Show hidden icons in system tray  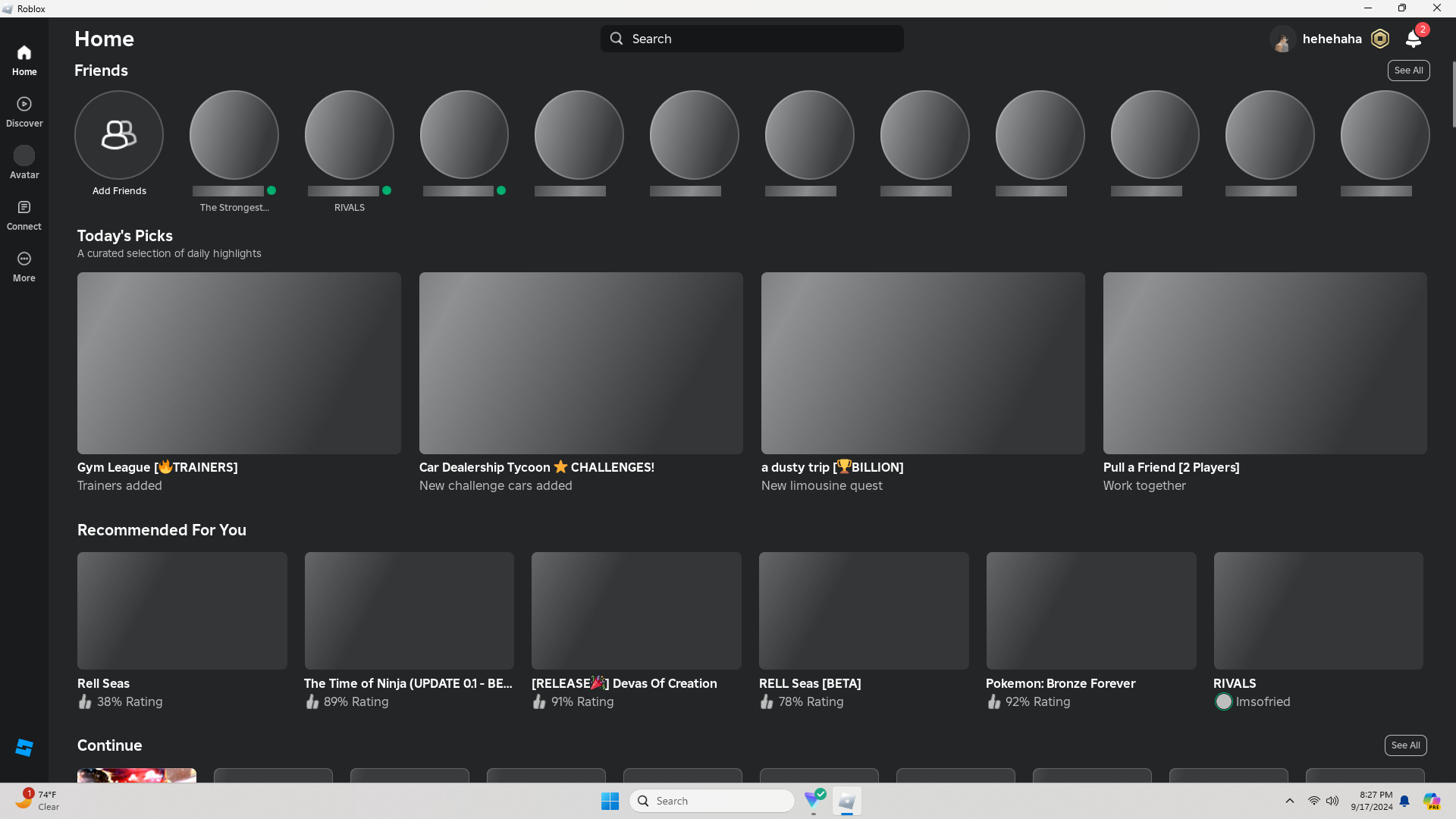tap(1289, 801)
